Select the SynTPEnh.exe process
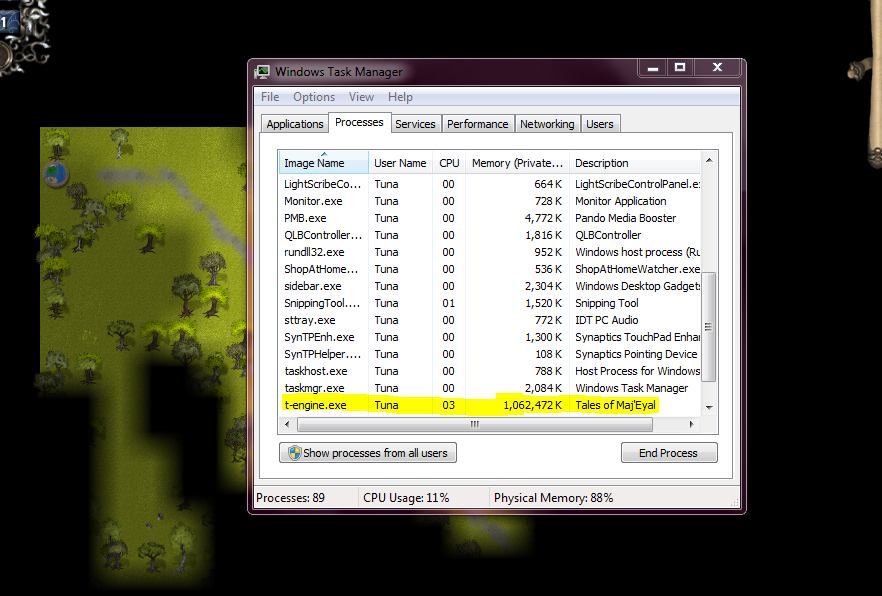 [x=490, y=337]
